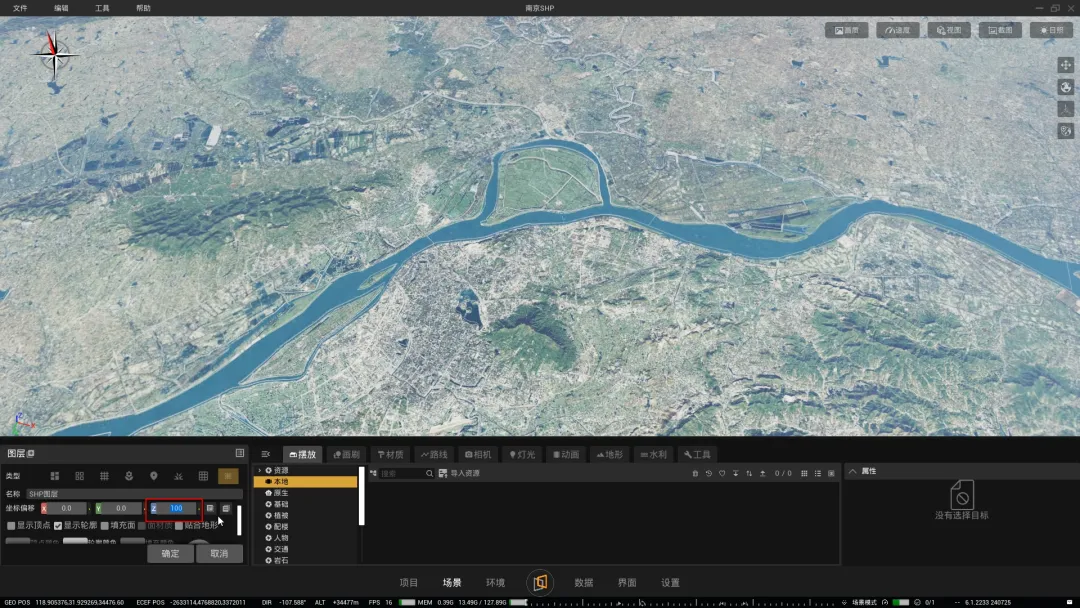
Task: Click the favorite heart icon in resource toolbar
Action: 722,473
